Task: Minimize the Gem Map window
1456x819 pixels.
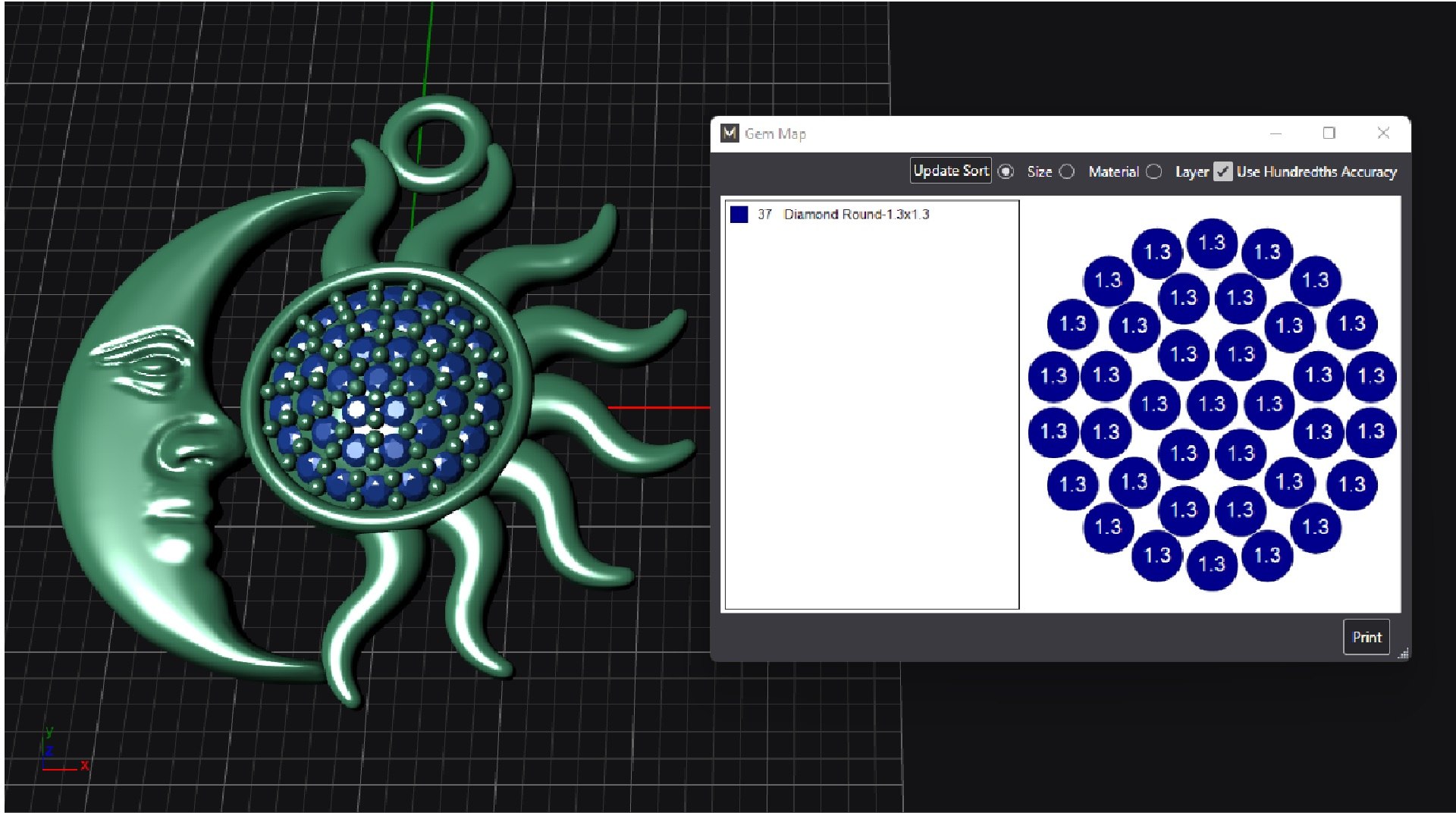Action: [1276, 133]
